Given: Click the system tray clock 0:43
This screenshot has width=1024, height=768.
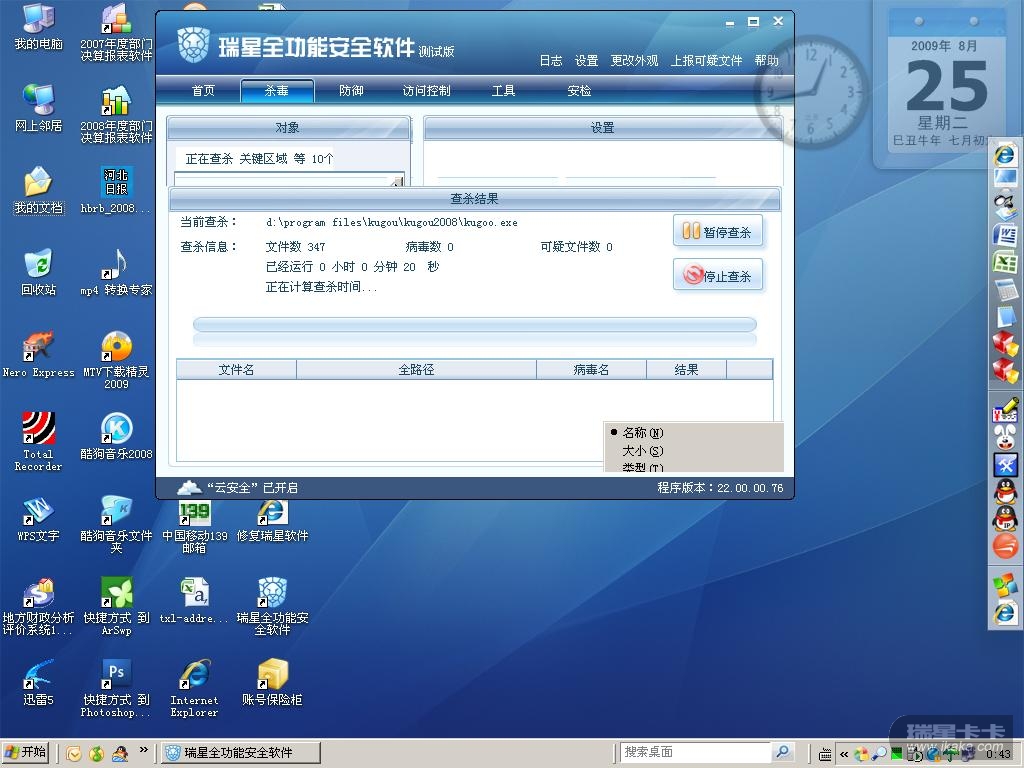Looking at the screenshot, I should click(999, 754).
